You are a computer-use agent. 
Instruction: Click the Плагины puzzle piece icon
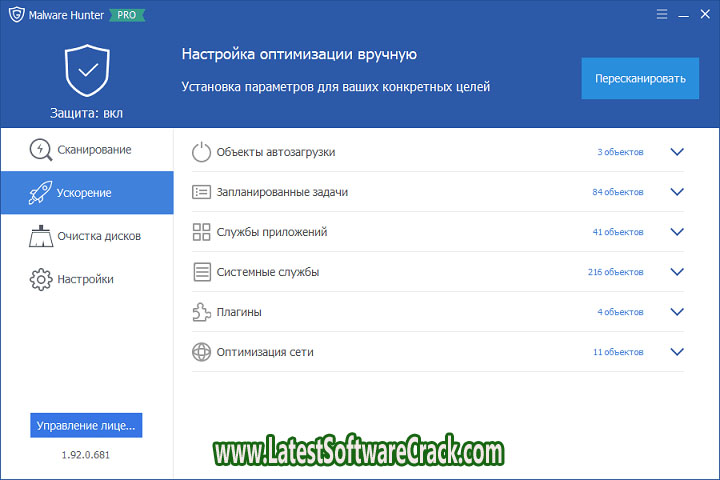(x=201, y=312)
